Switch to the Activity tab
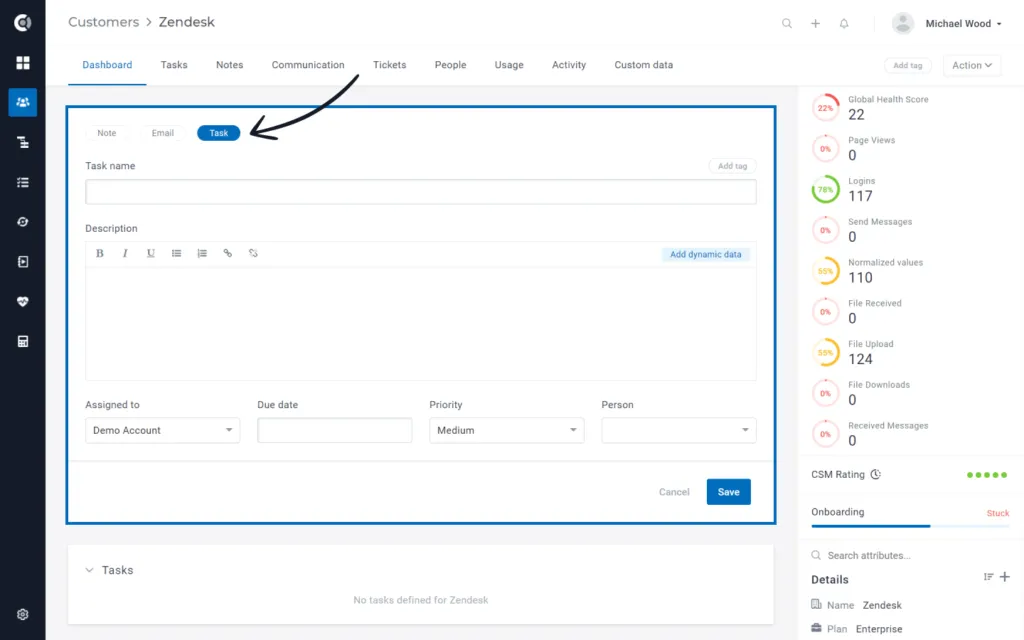The image size is (1024, 640). coord(569,65)
